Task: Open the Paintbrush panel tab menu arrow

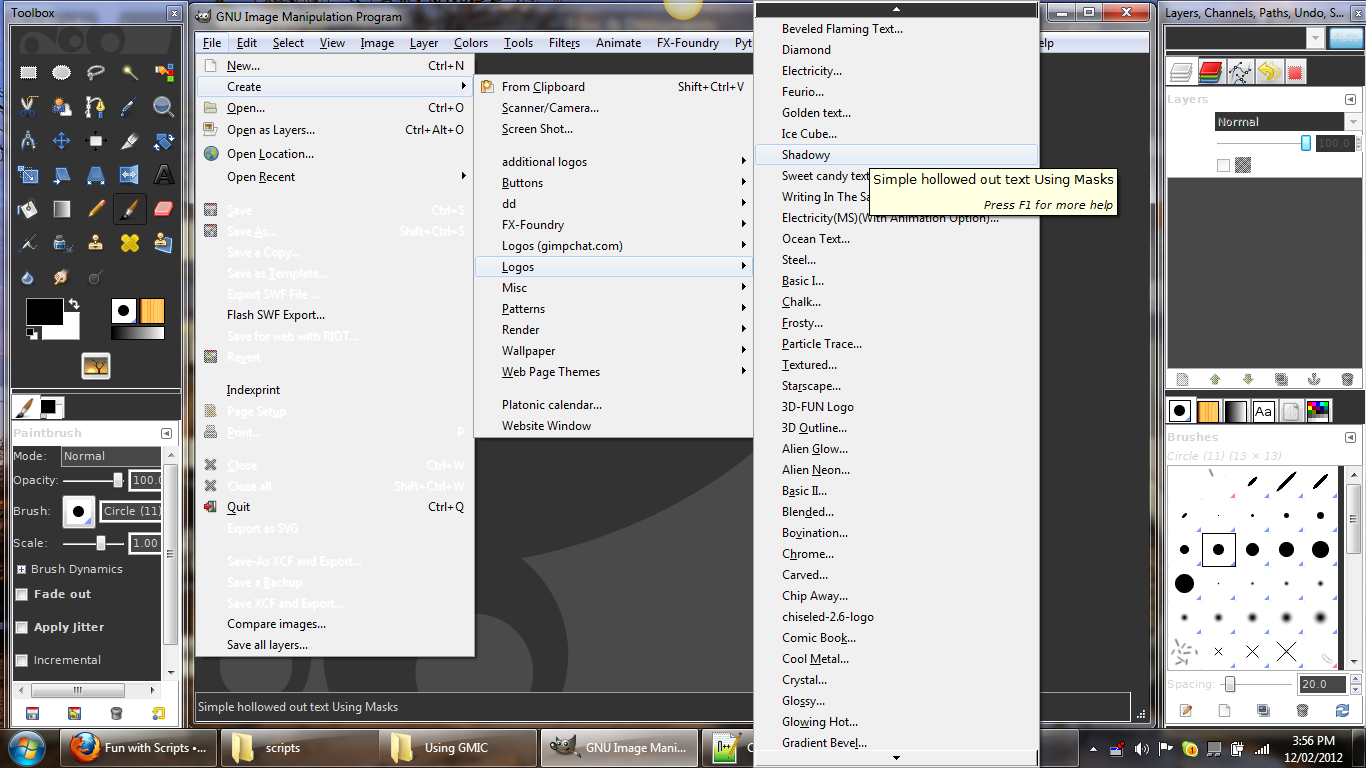Action: [x=166, y=433]
